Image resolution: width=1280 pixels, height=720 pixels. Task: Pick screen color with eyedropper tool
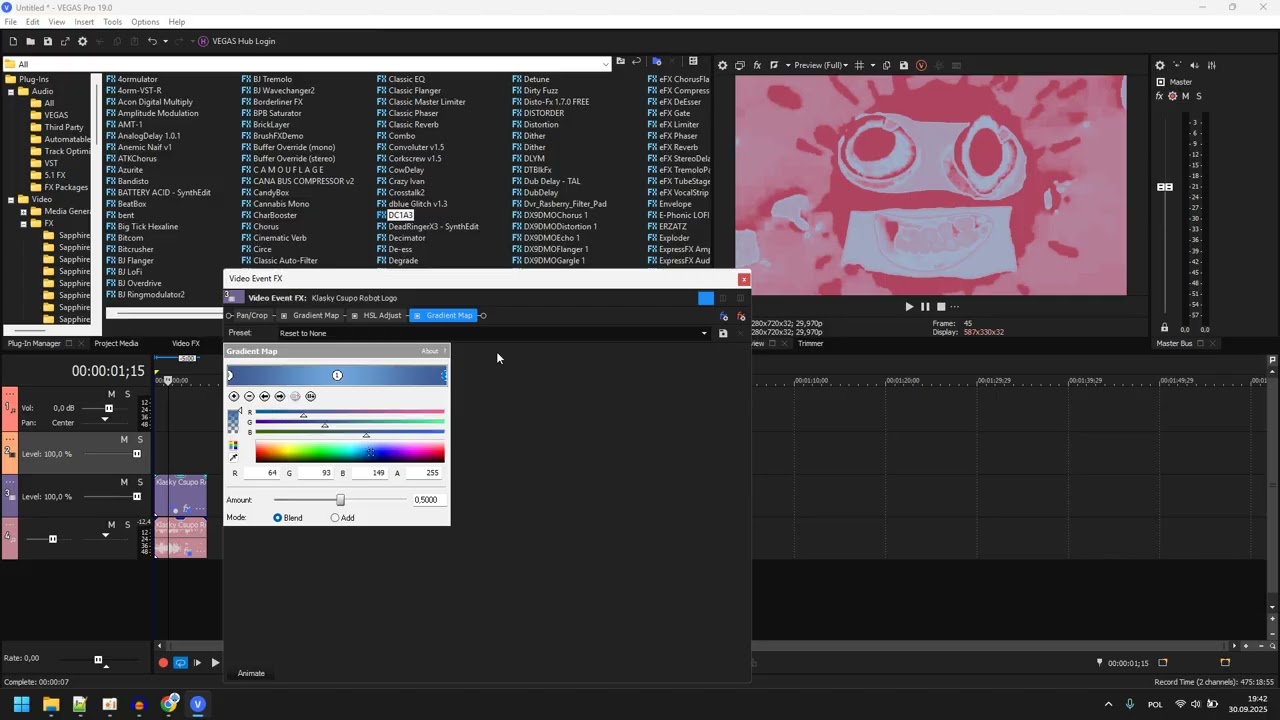(234, 458)
